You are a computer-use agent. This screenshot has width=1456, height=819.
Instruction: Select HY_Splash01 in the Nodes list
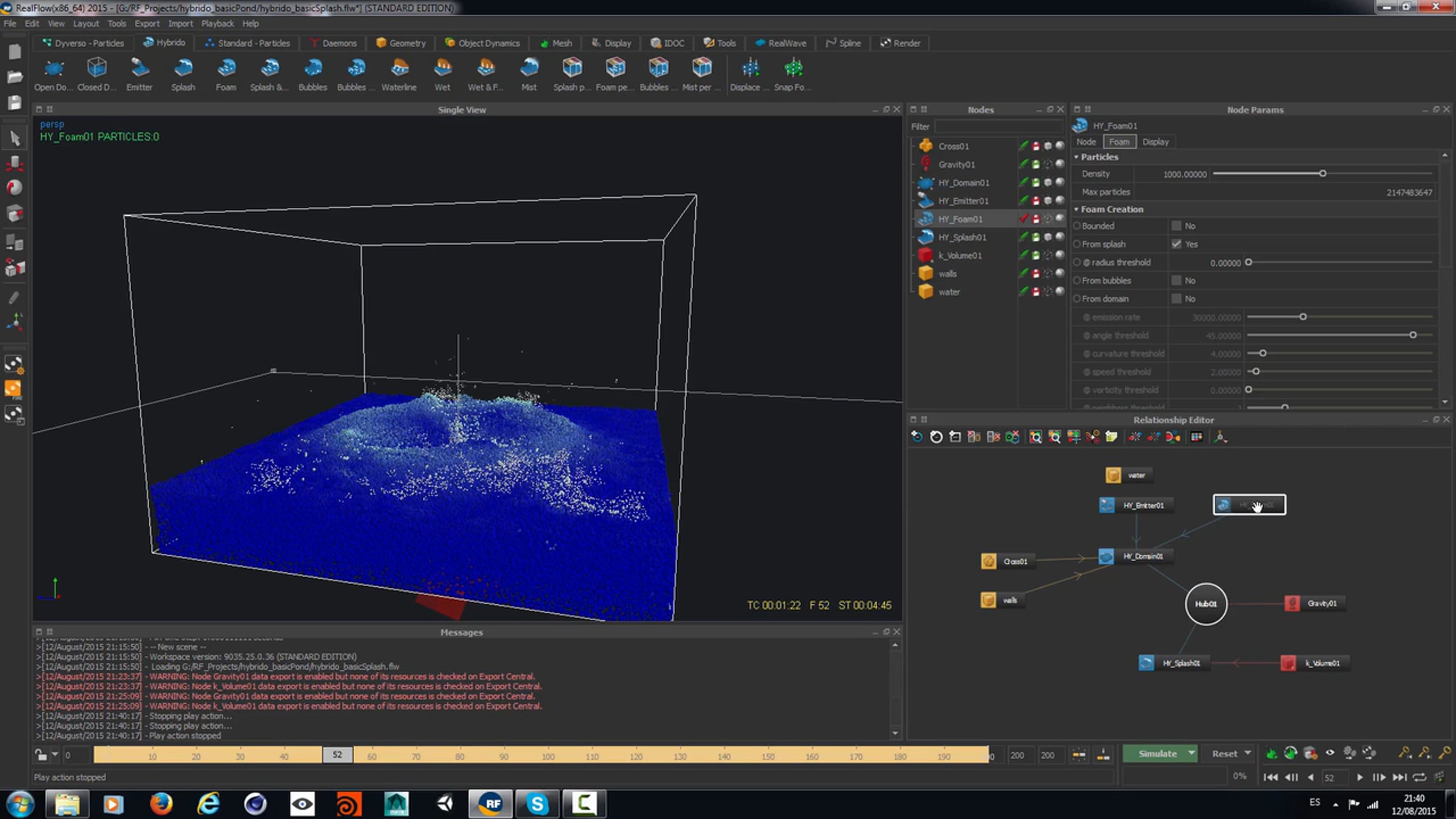pos(962,237)
